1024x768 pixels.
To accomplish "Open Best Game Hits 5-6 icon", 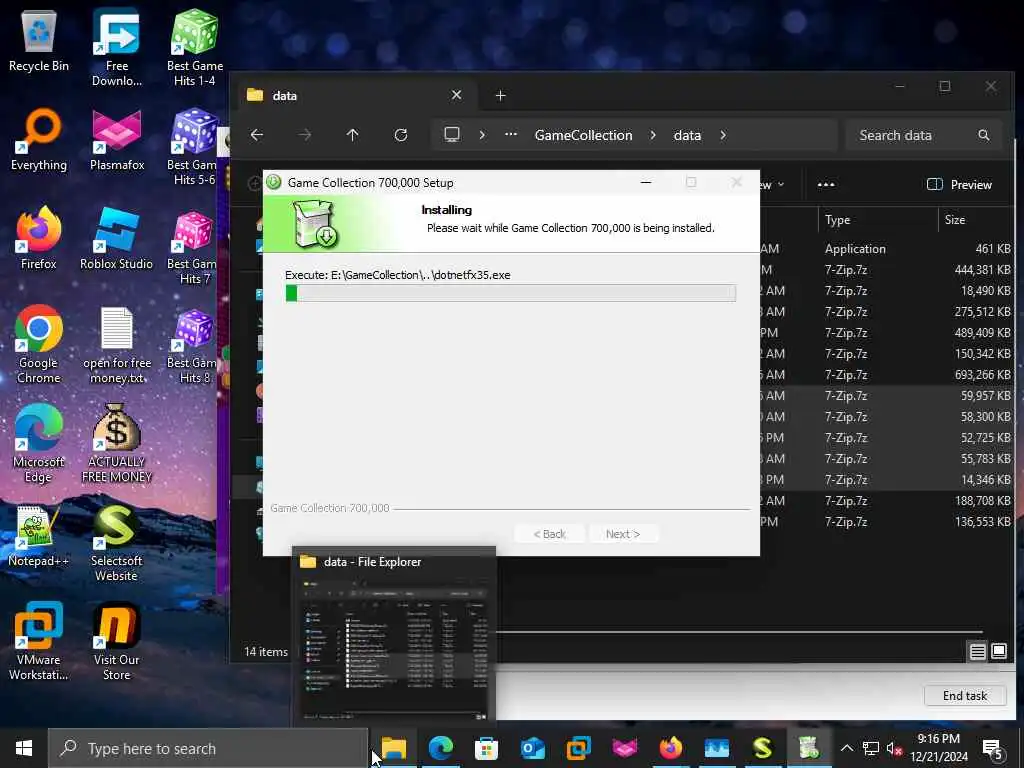I will pos(194,146).
